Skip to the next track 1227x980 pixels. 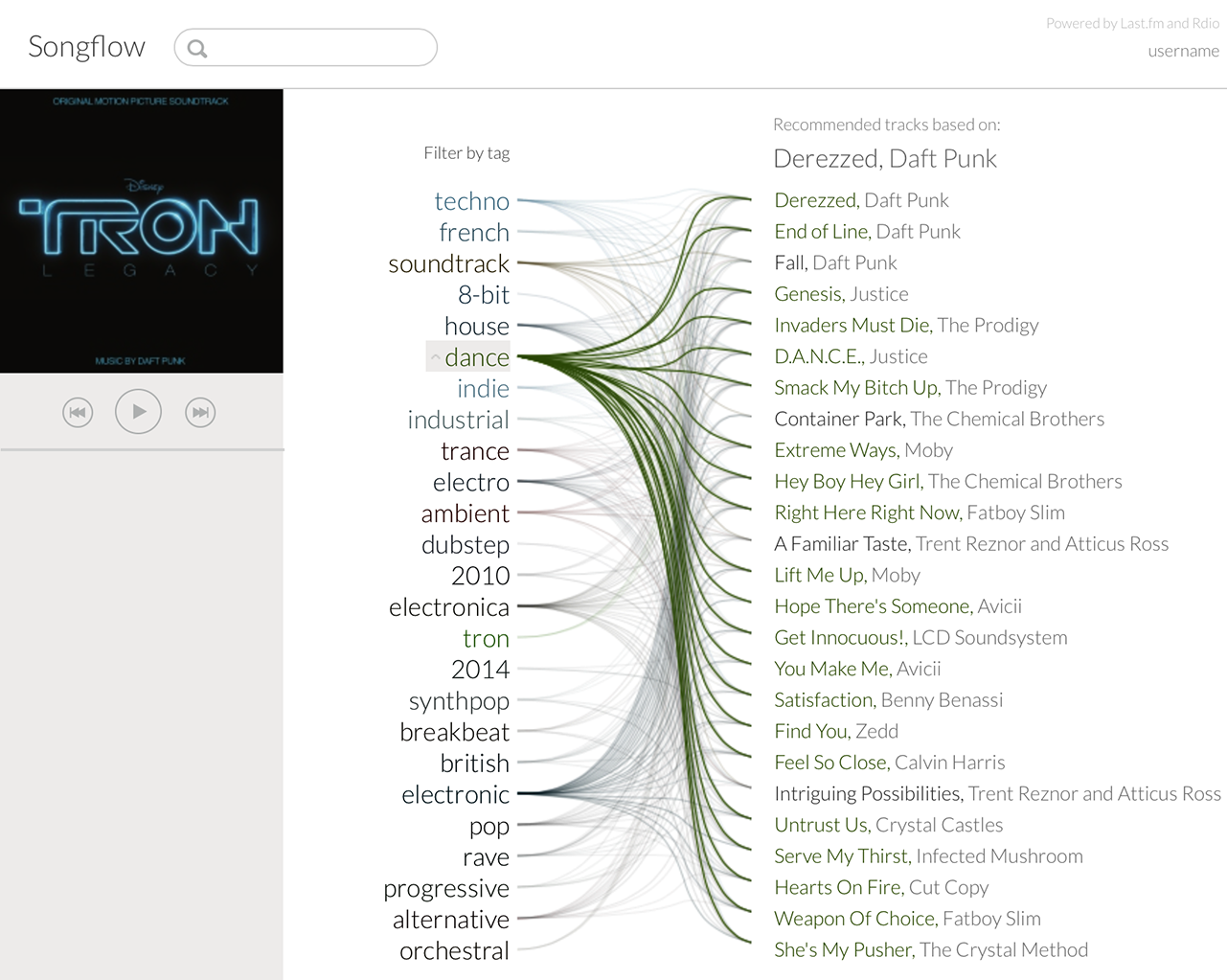[x=200, y=413]
